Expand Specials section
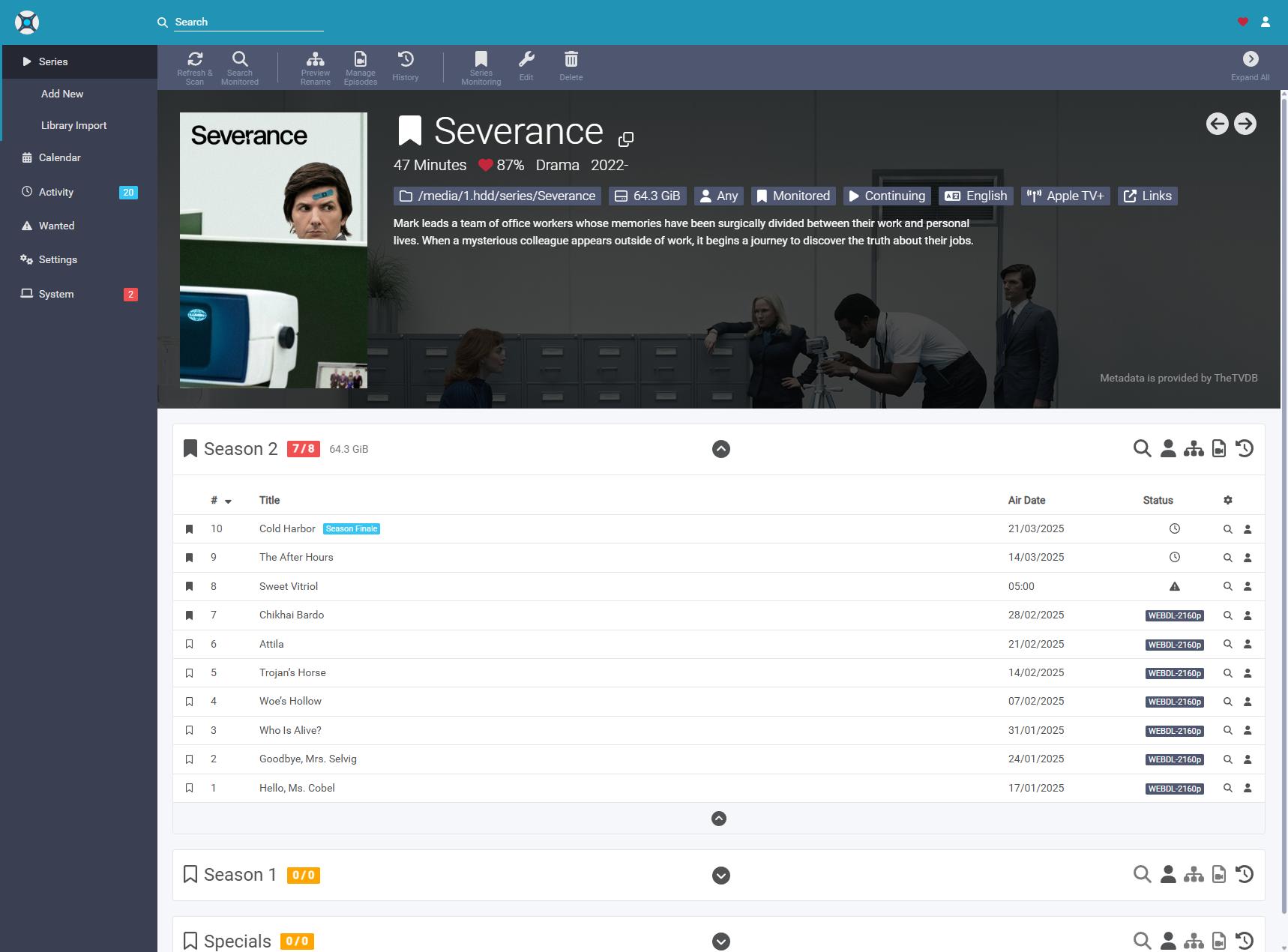Screen dimensions: 1288x952 coord(720,941)
